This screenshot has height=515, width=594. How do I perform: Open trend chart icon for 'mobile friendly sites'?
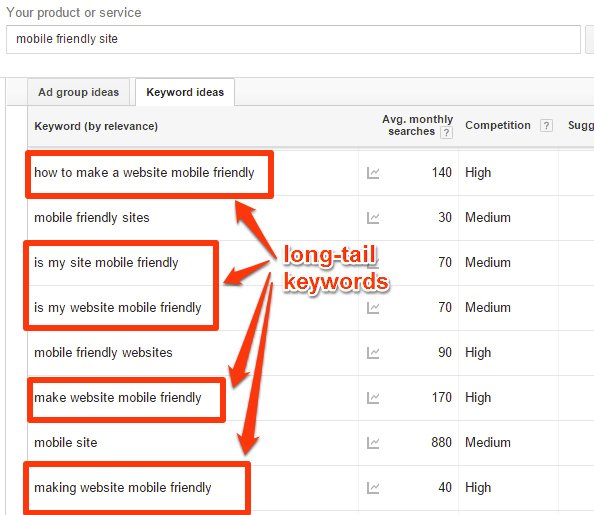373,218
